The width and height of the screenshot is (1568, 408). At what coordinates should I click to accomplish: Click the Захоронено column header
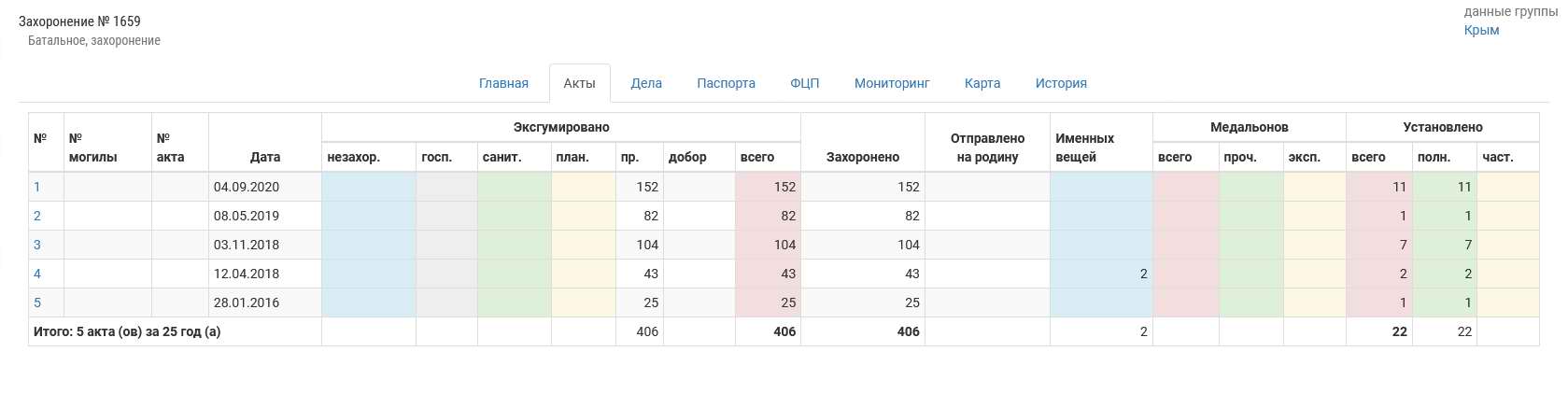pyautogui.click(x=863, y=157)
